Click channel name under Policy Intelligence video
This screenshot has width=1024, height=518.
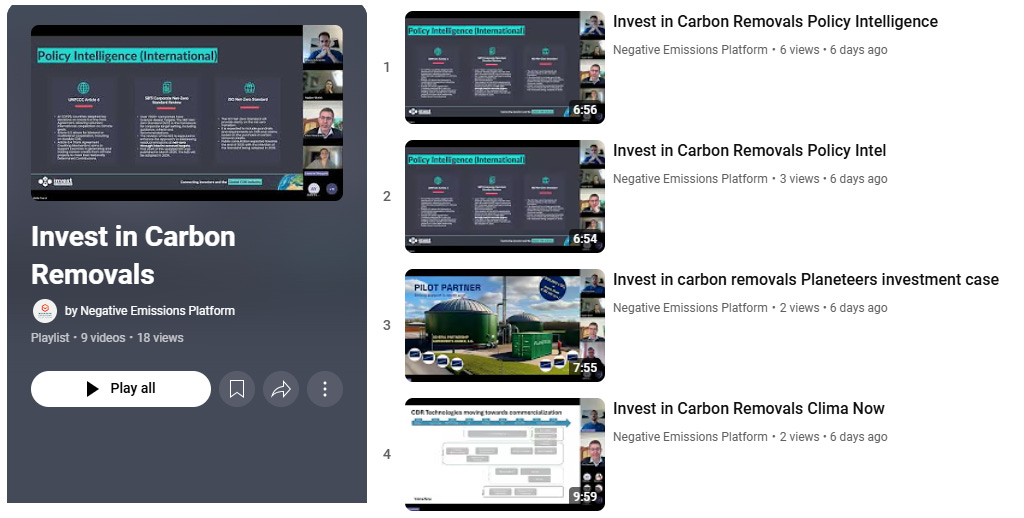690,50
